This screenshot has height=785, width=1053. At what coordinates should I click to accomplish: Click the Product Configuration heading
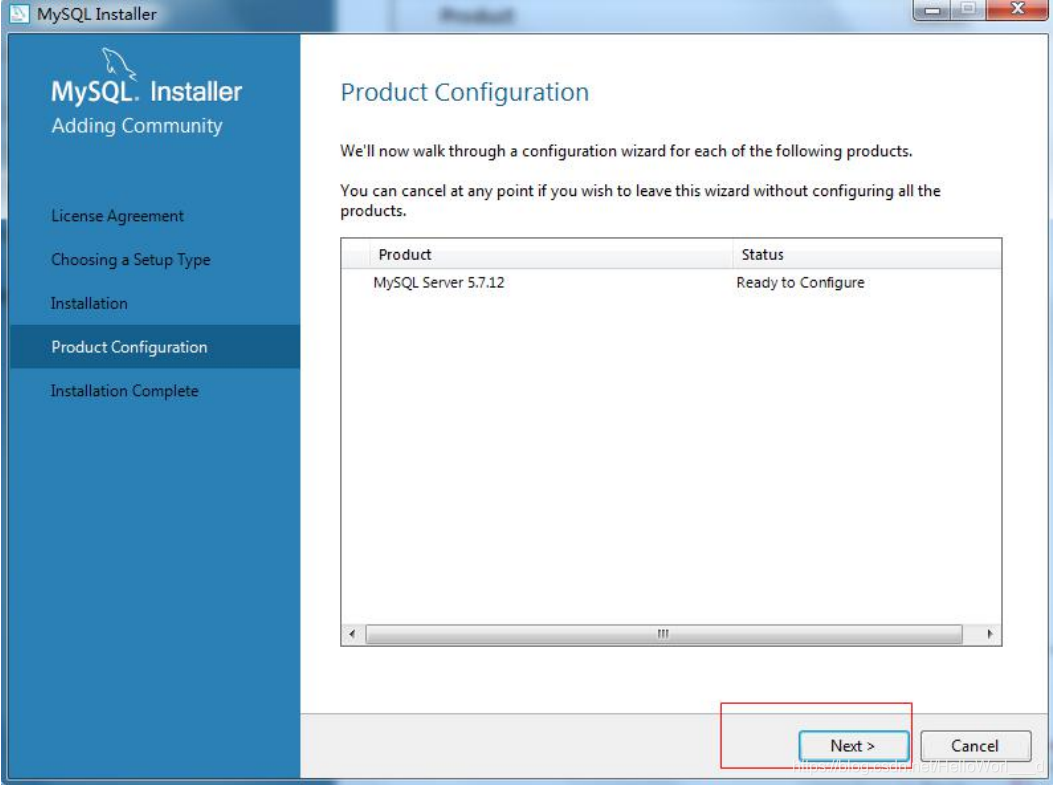465,93
